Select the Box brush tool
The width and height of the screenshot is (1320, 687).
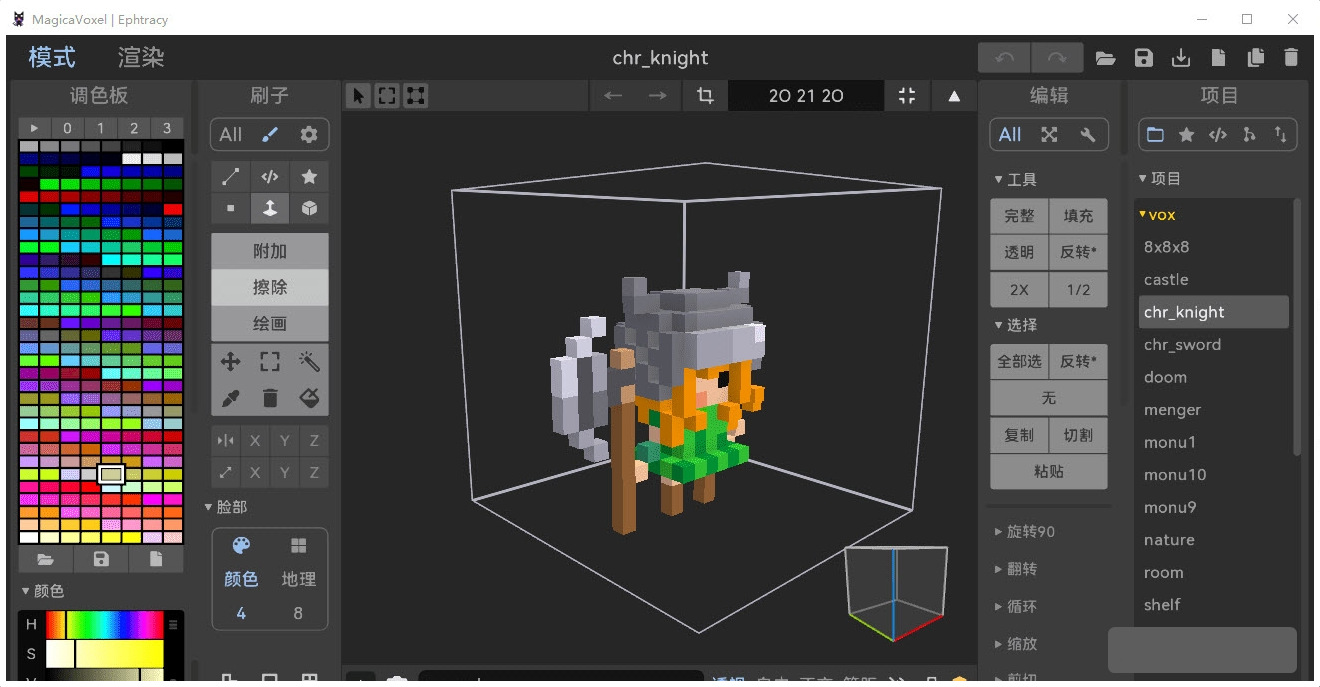[309, 208]
